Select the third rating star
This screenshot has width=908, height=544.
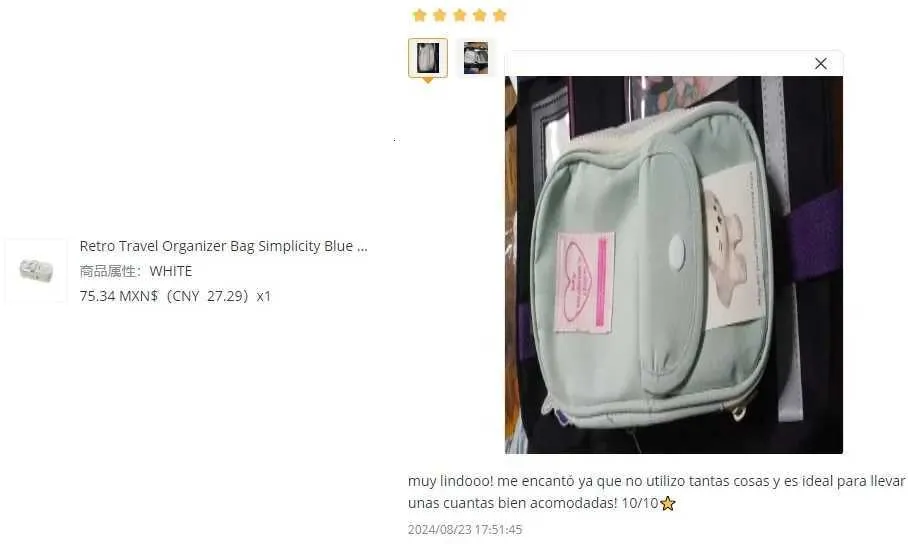tap(460, 15)
